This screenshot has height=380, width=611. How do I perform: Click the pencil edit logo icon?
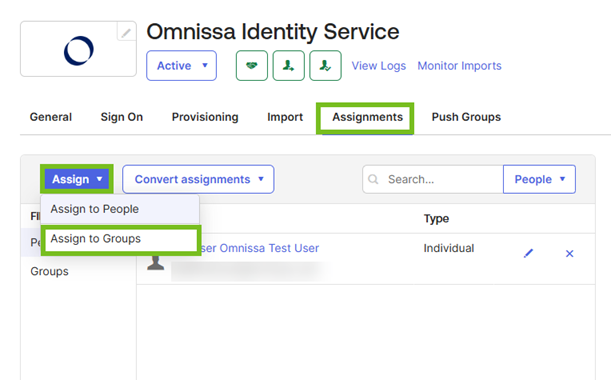click(126, 33)
